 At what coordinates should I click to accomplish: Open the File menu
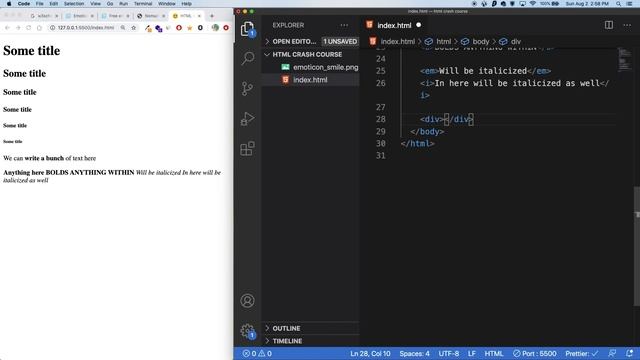[40, 4]
